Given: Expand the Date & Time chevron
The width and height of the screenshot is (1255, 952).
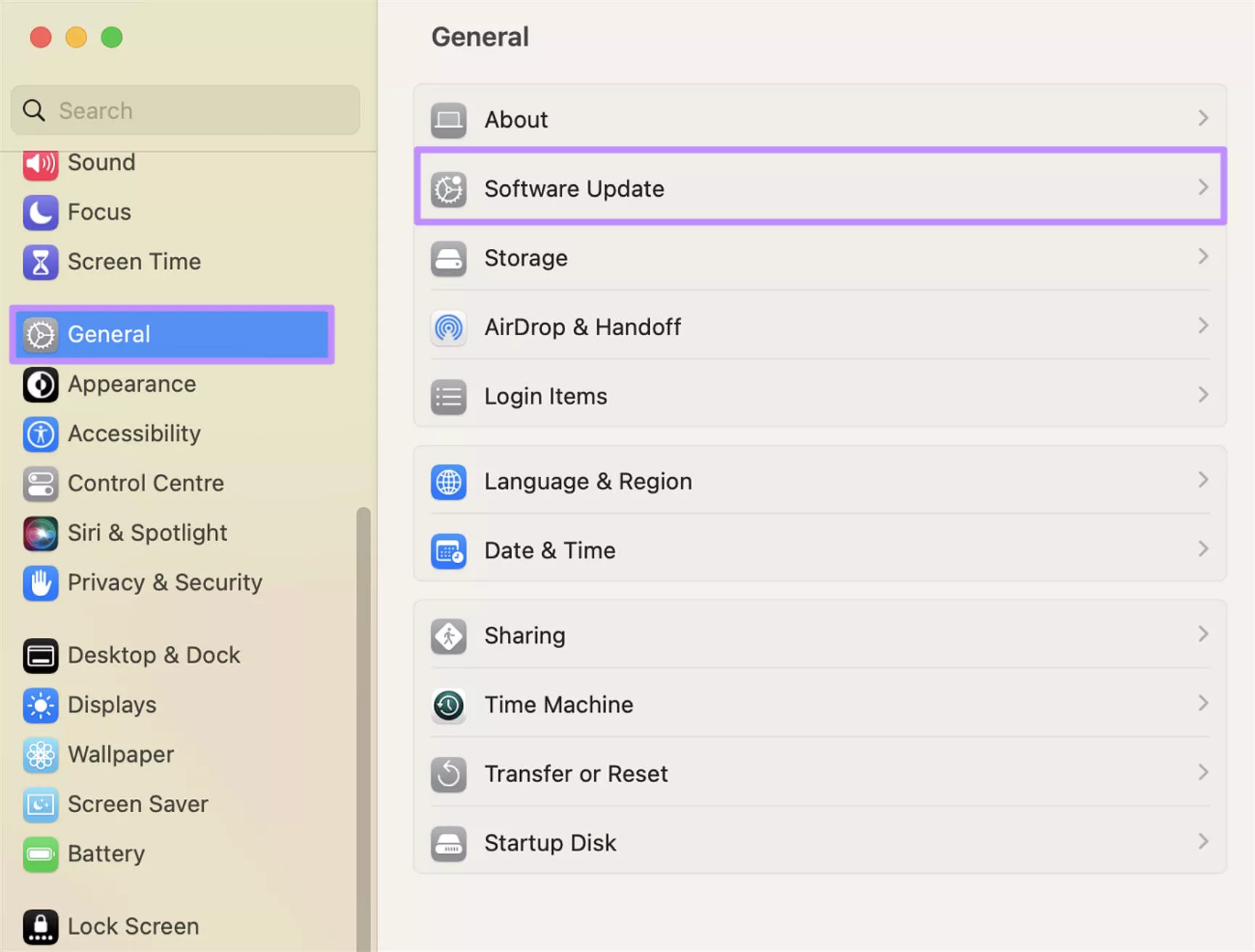Looking at the screenshot, I should point(1203,549).
